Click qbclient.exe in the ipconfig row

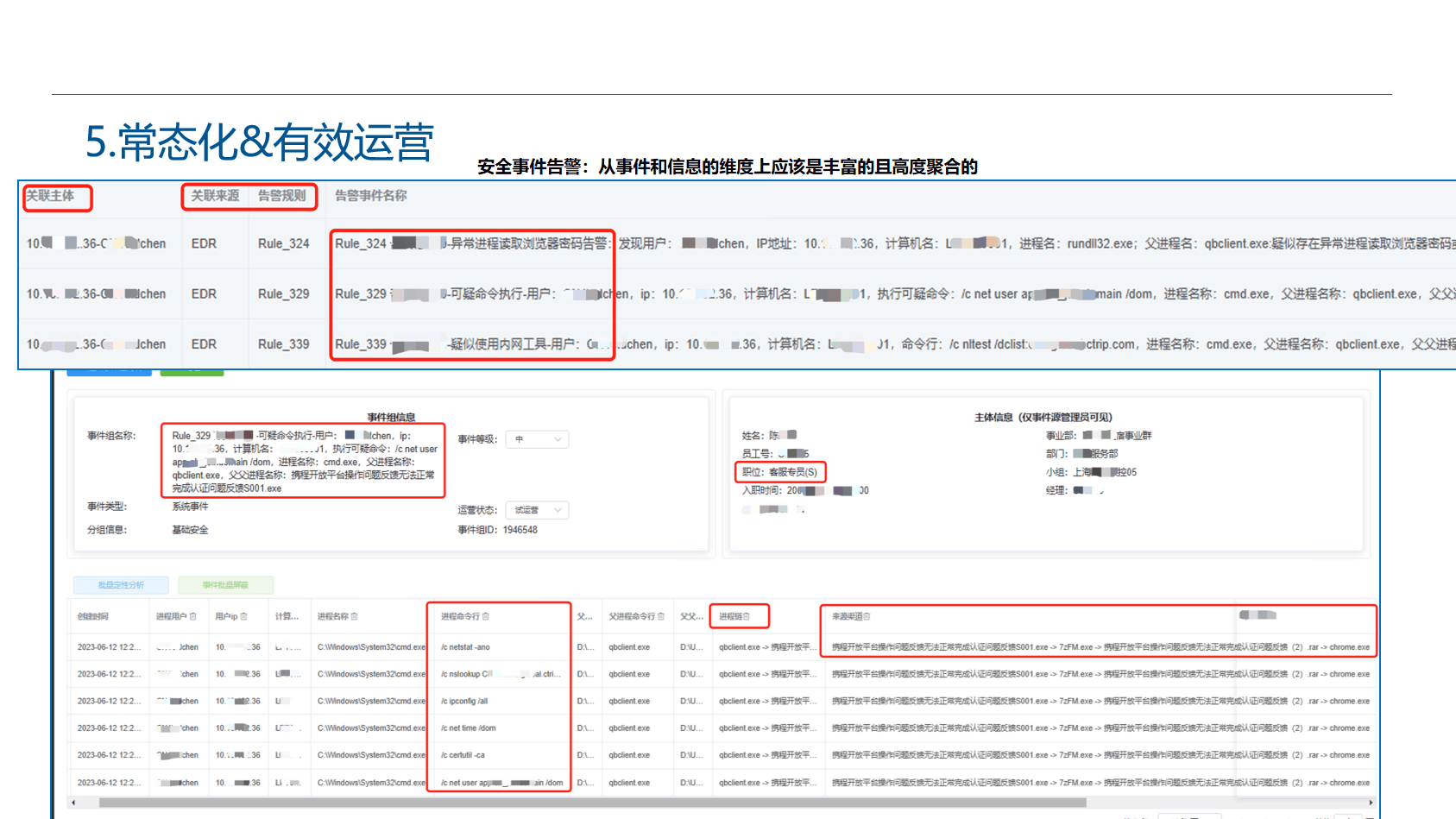[x=629, y=701]
